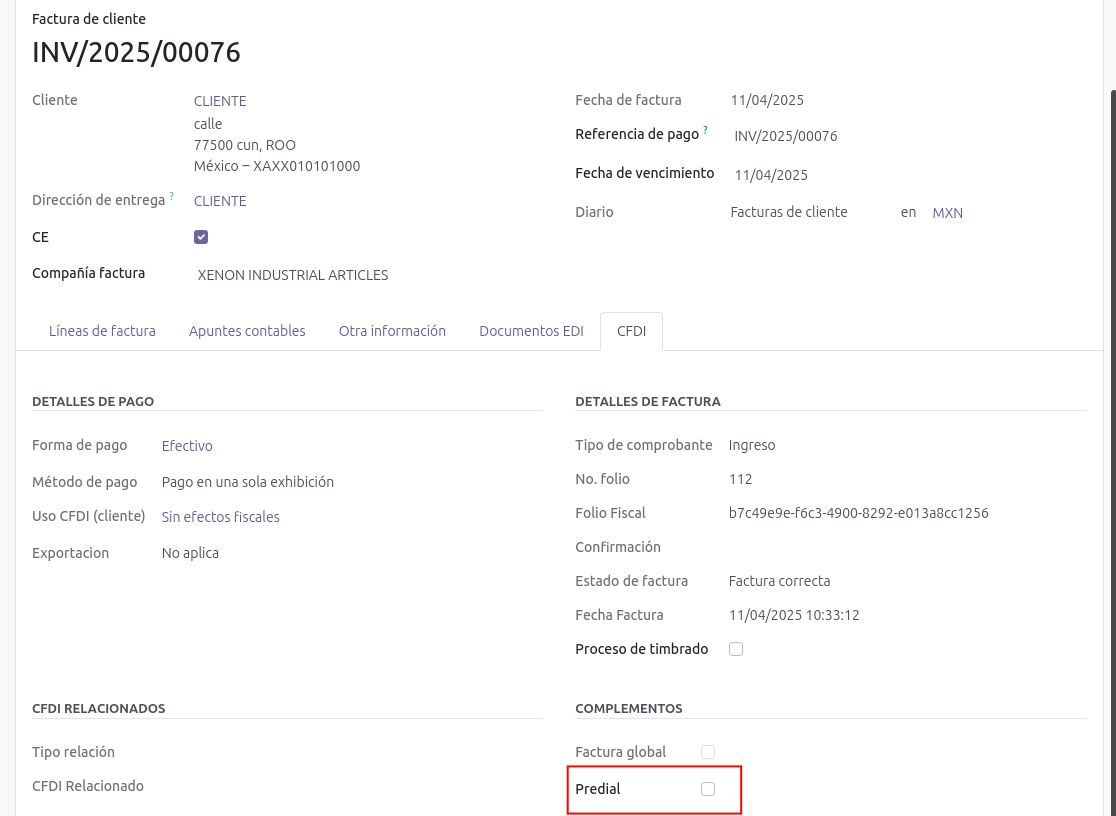
Task: Open Efectivo payment form link
Action: [x=187, y=446]
